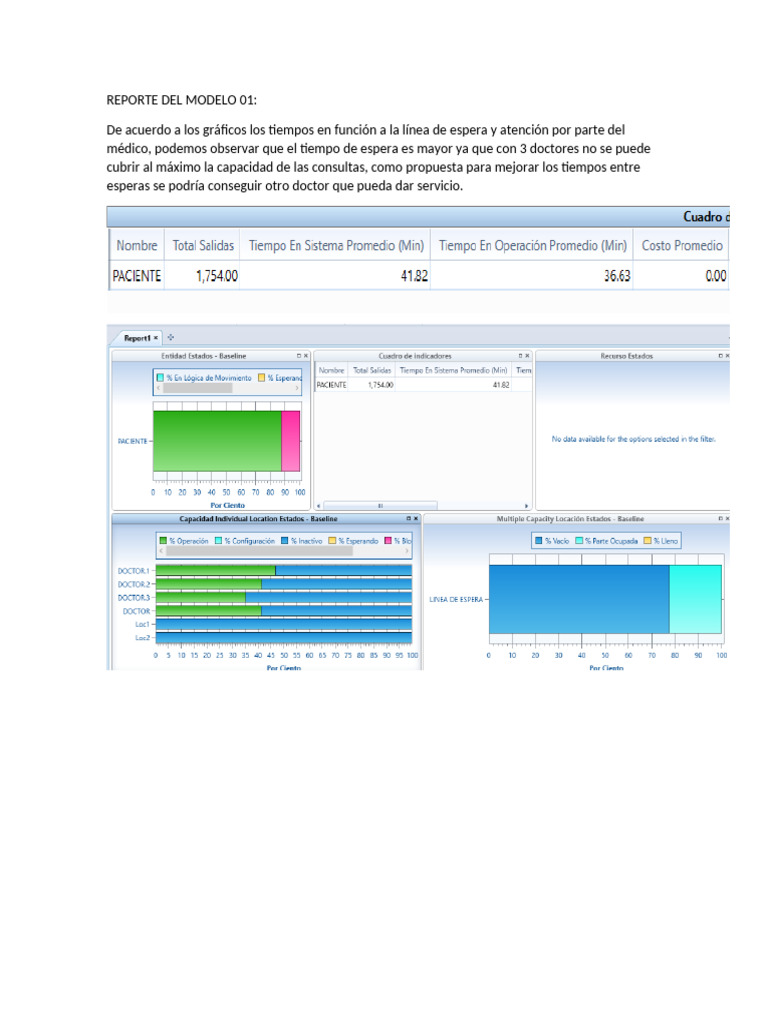This screenshot has width=768, height=1024.
Task: Maximize the Capacidad Individual Location Estados panel
Action: tap(408, 519)
